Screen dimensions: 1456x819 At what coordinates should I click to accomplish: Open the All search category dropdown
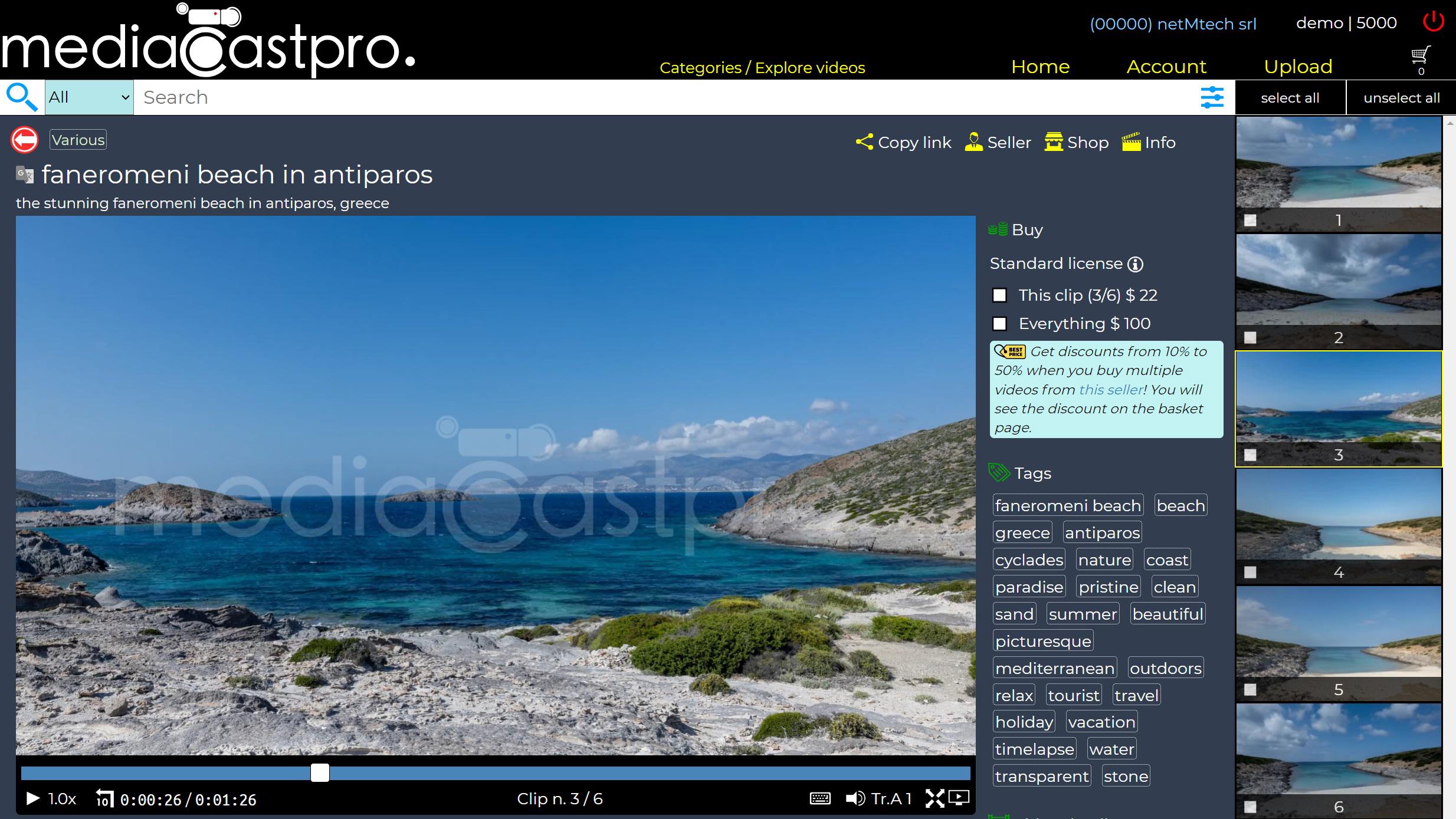click(x=89, y=97)
